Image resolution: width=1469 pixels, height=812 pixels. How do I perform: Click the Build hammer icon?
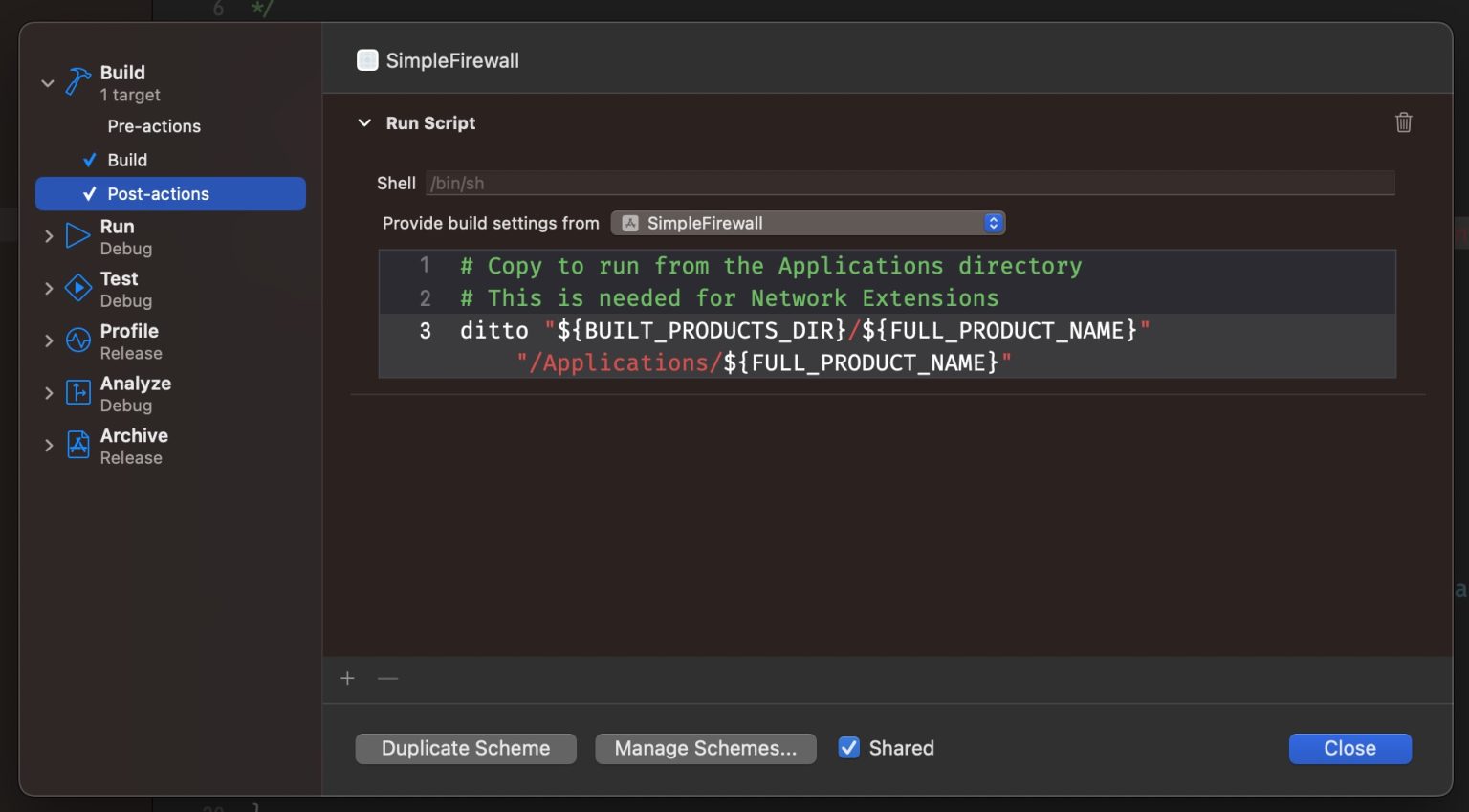pos(77,82)
